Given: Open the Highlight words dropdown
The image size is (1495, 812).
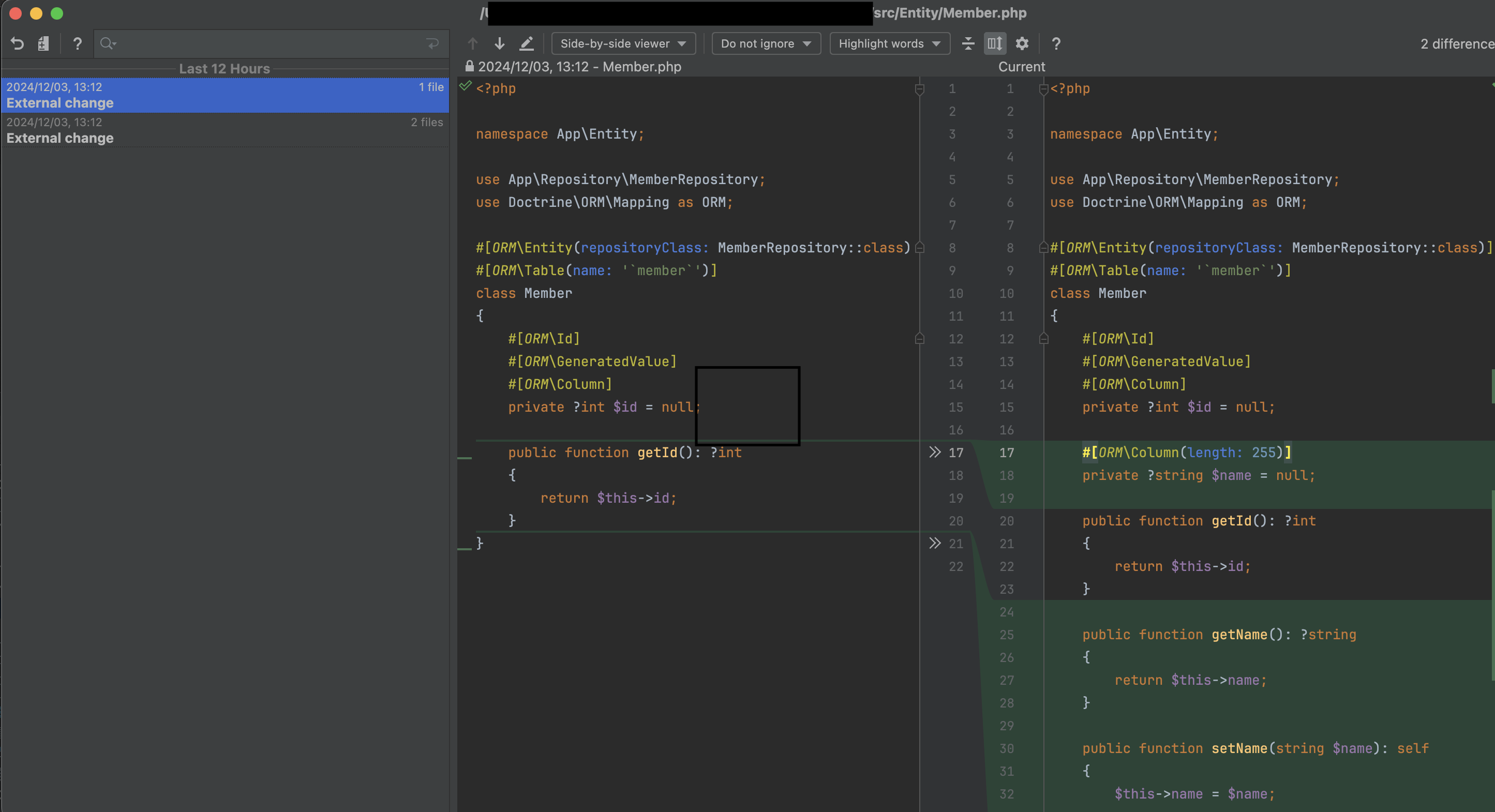Looking at the screenshot, I should click(x=889, y=43).
